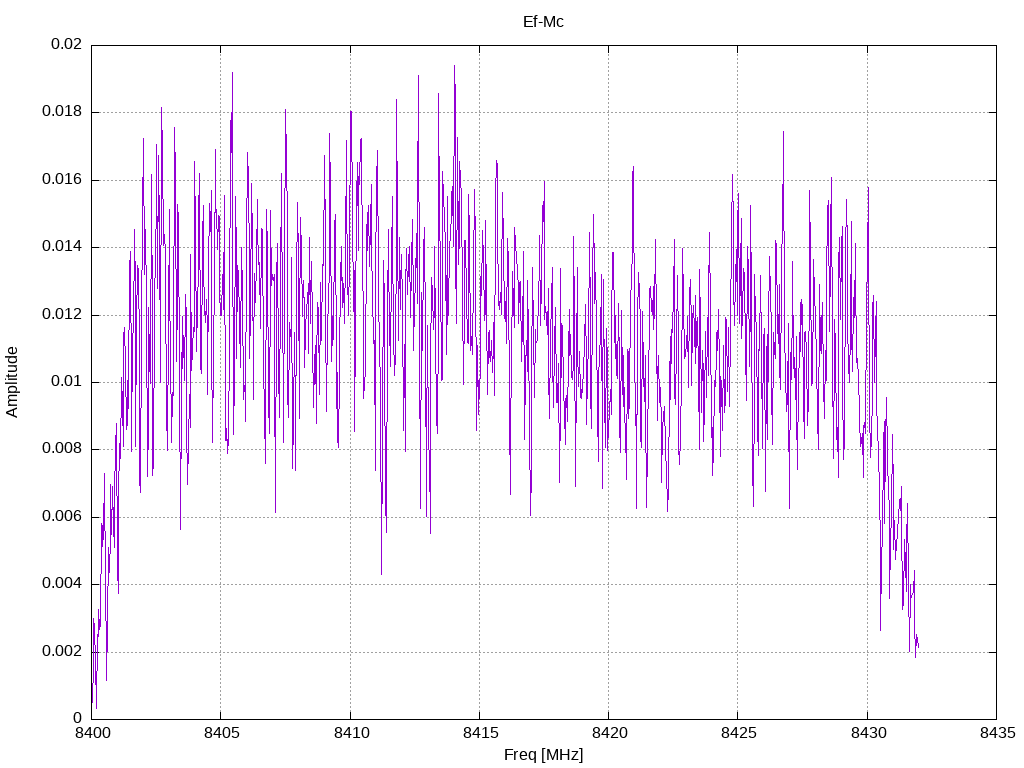Viewport: 1024px width, 768px height.
Task: Click y-axis tick label 0.006
Action: [62, 517]
